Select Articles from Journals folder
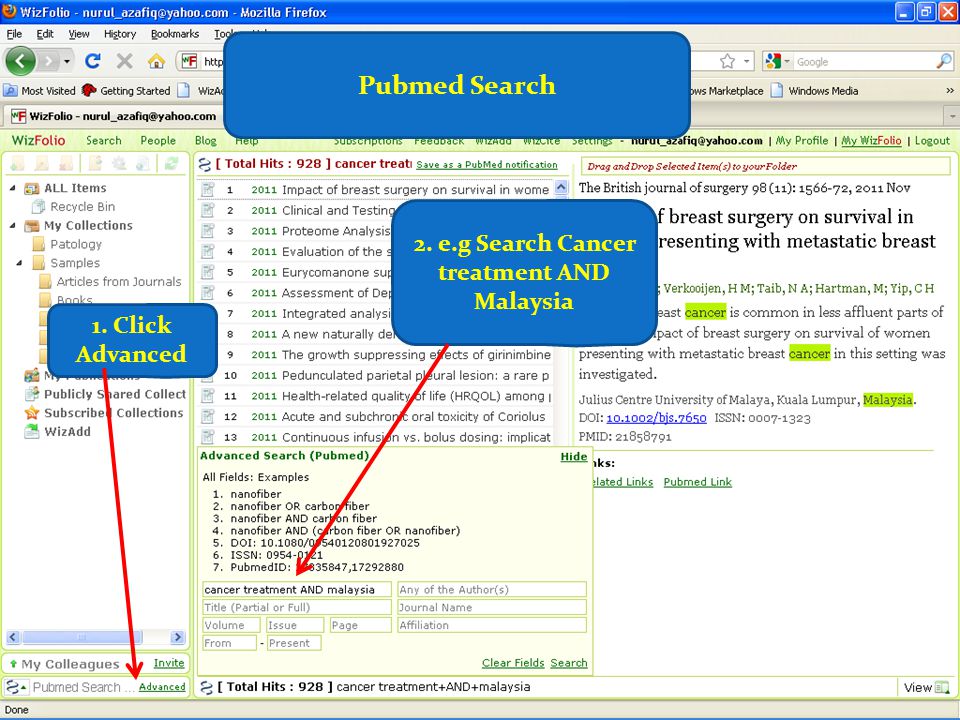 pos(111,282)
